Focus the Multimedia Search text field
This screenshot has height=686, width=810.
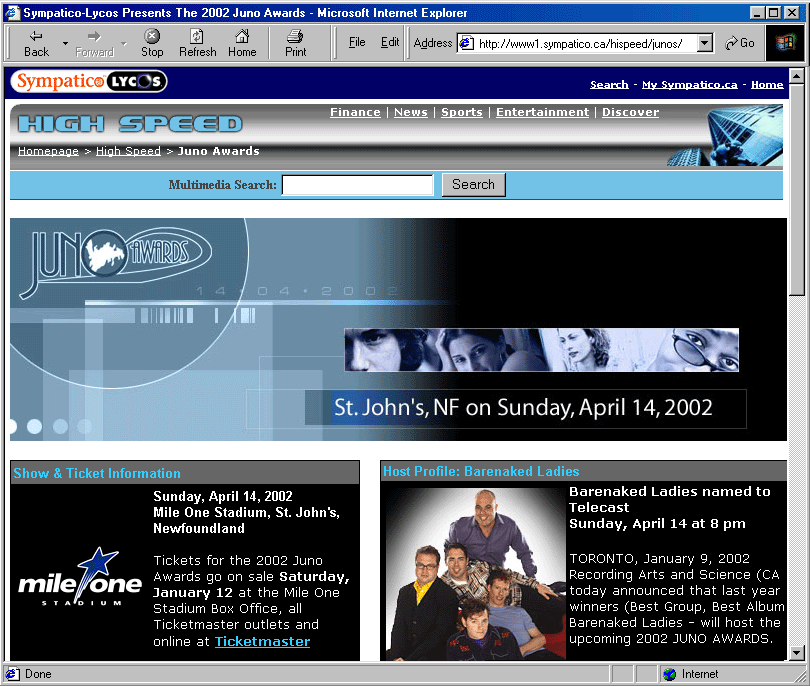(x=357, y=185)
